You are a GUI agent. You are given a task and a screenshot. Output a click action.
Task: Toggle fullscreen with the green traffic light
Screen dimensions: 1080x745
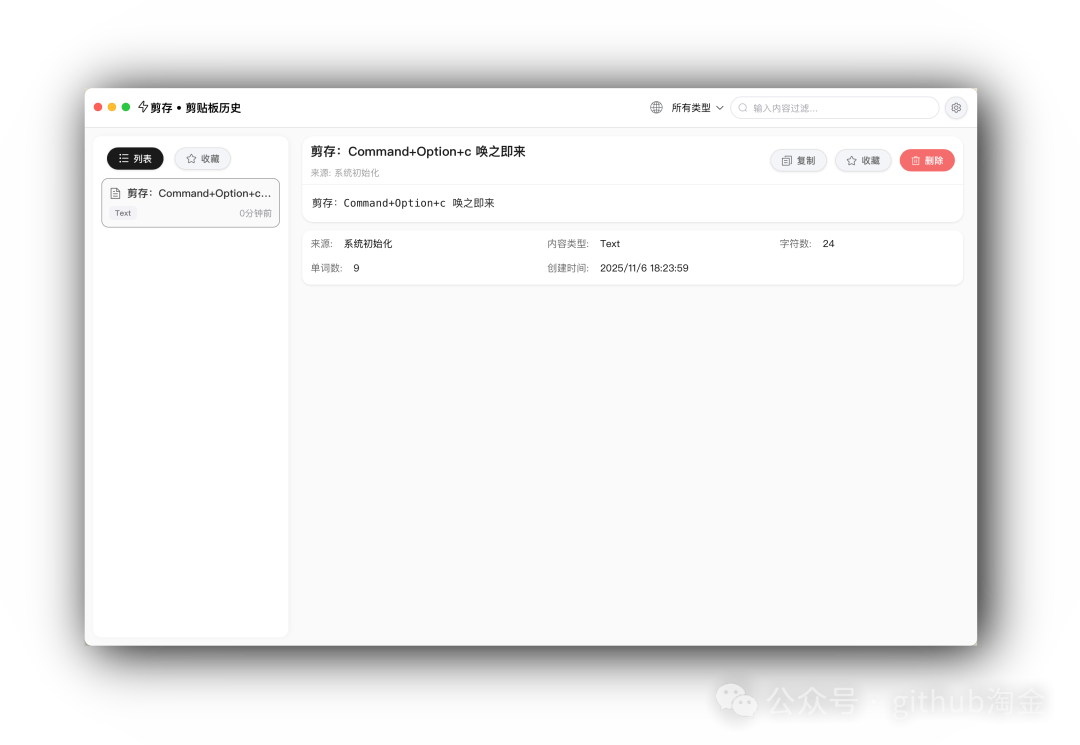point(125,106)
